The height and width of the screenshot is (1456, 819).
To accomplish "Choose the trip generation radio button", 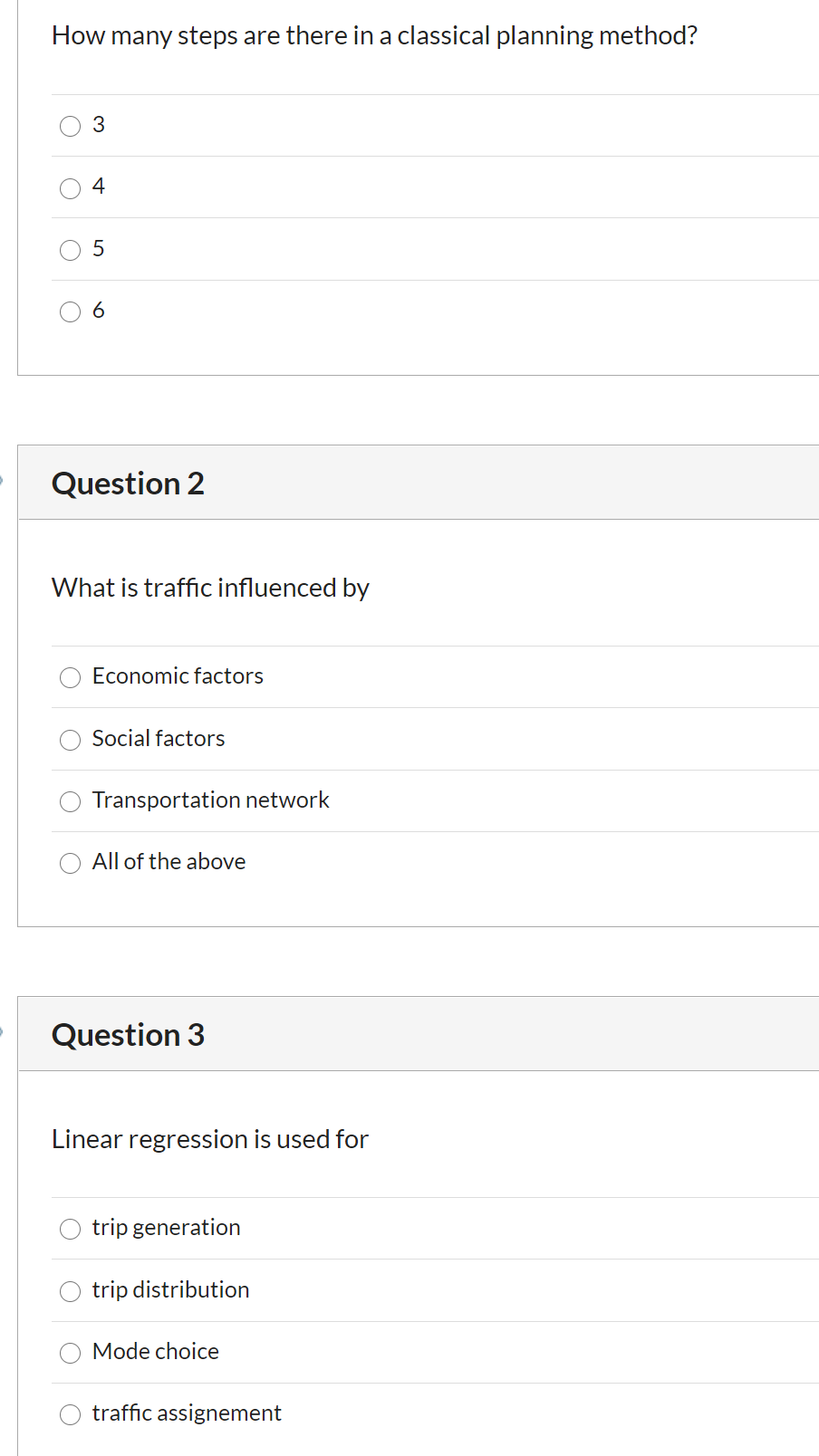I will click(70, 1229).
